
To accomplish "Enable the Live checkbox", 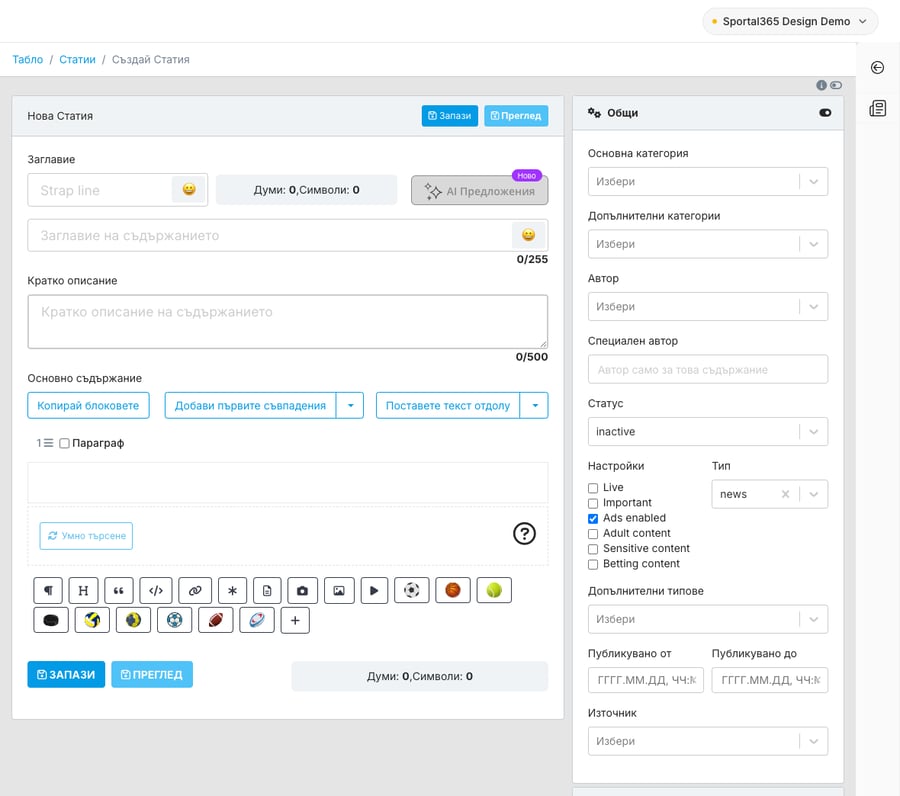I will pyautogui.click(x=593, y=488).
